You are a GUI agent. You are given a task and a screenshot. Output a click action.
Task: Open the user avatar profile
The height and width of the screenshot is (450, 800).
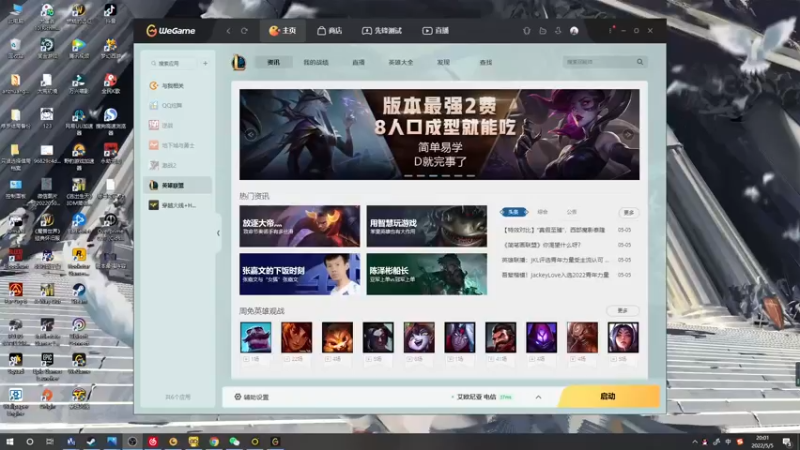click(574, 31)
